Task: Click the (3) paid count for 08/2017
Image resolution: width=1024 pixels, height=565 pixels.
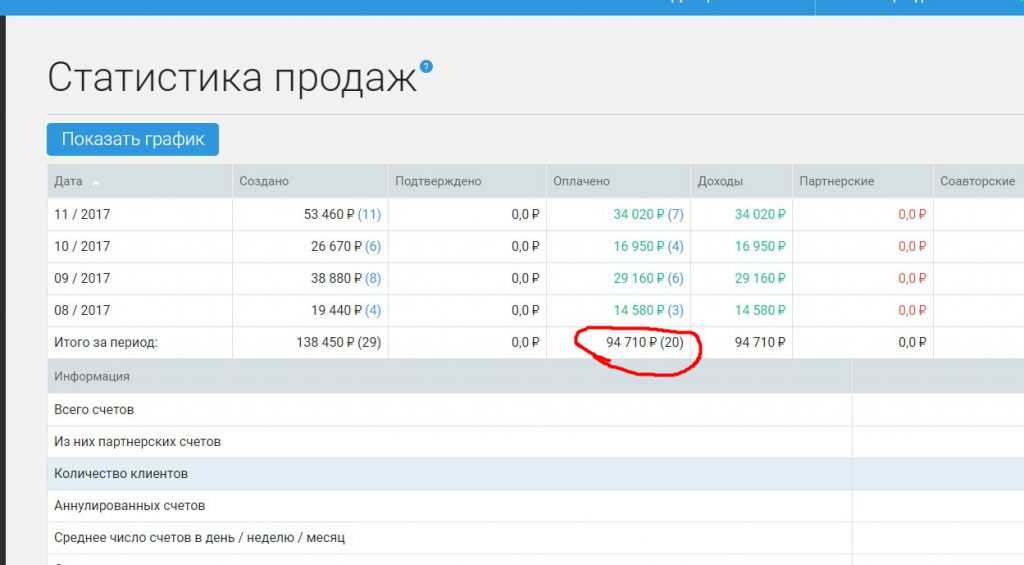Action: (x=675, y=310)
